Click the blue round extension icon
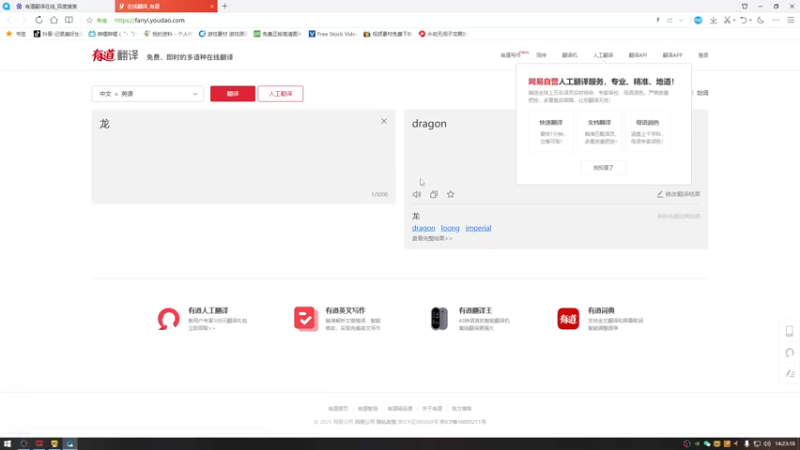Screen dimensions: 800x450 698,20
